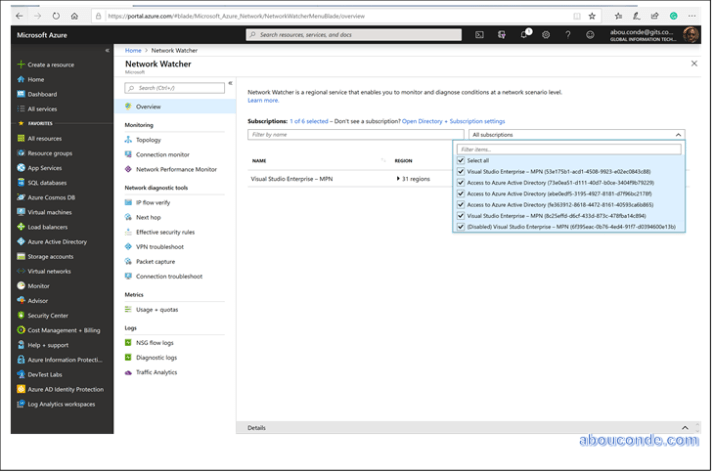Screen dimensions: 714x472
Task: Uncheck the Disabled Visual Studio Enterprise subscription
Action: (x=461, y=226)
